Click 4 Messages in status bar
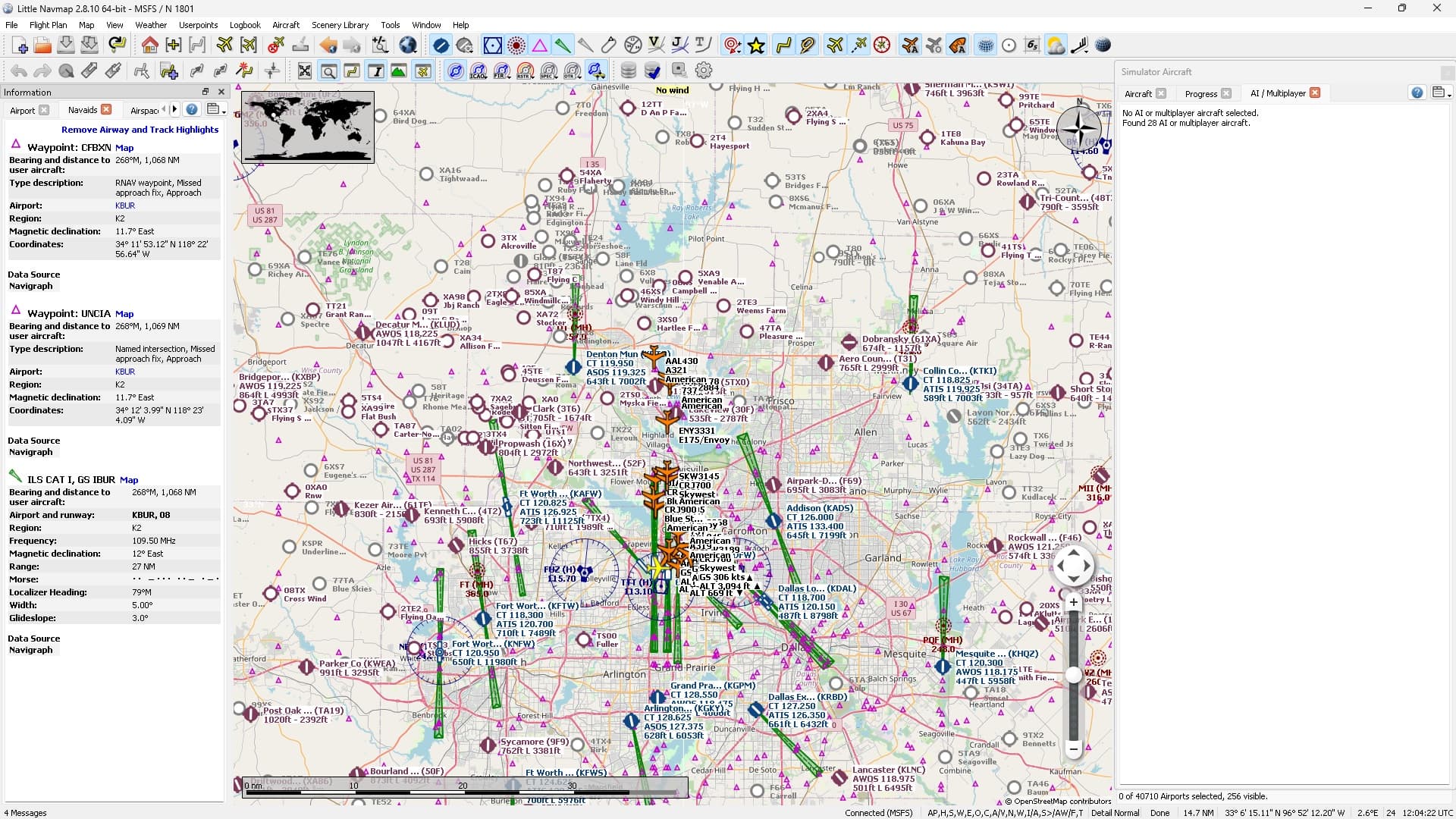The height and width of the screenshot is (819, 1456). point(25,812)
